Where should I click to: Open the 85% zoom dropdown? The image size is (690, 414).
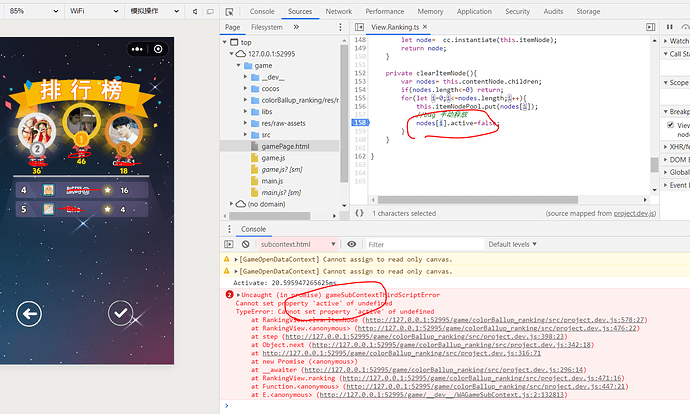point(33,11)
